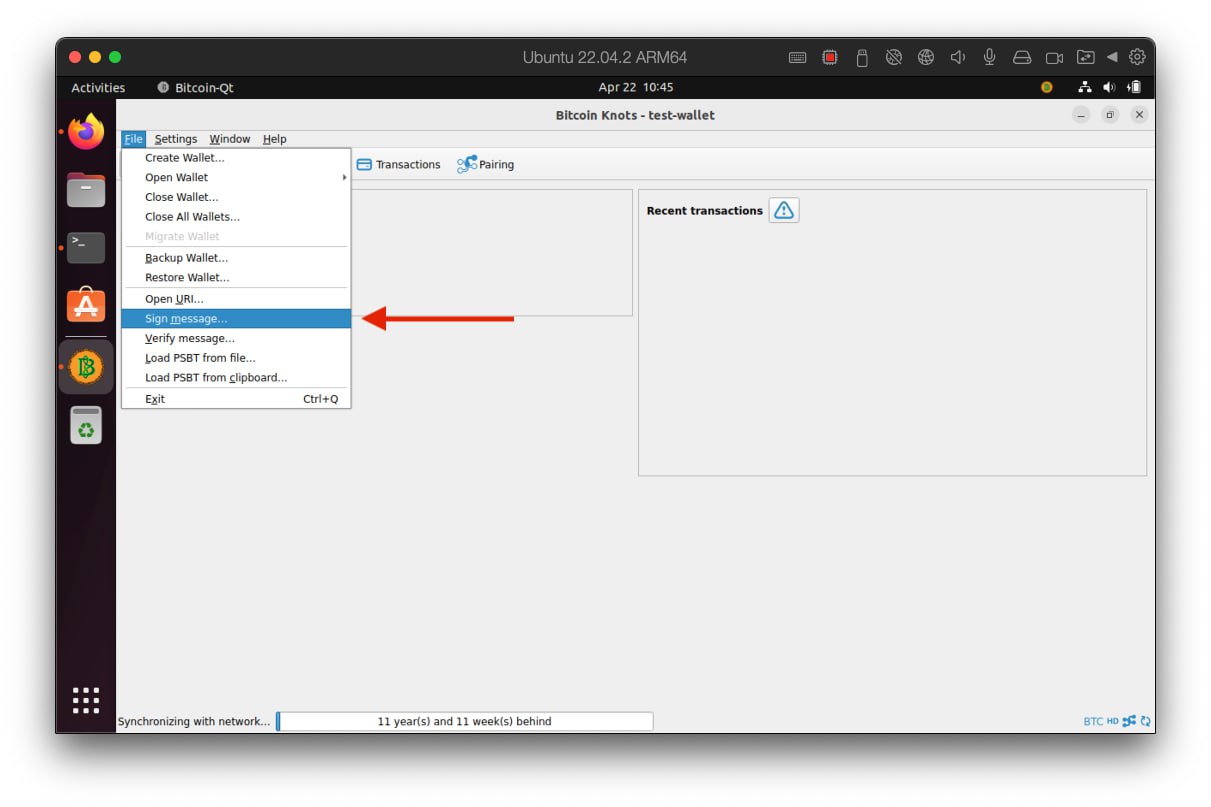Click the USB device icon in VM title bar
This screenshot has width=1211, height=807.
tap(862, 57)
